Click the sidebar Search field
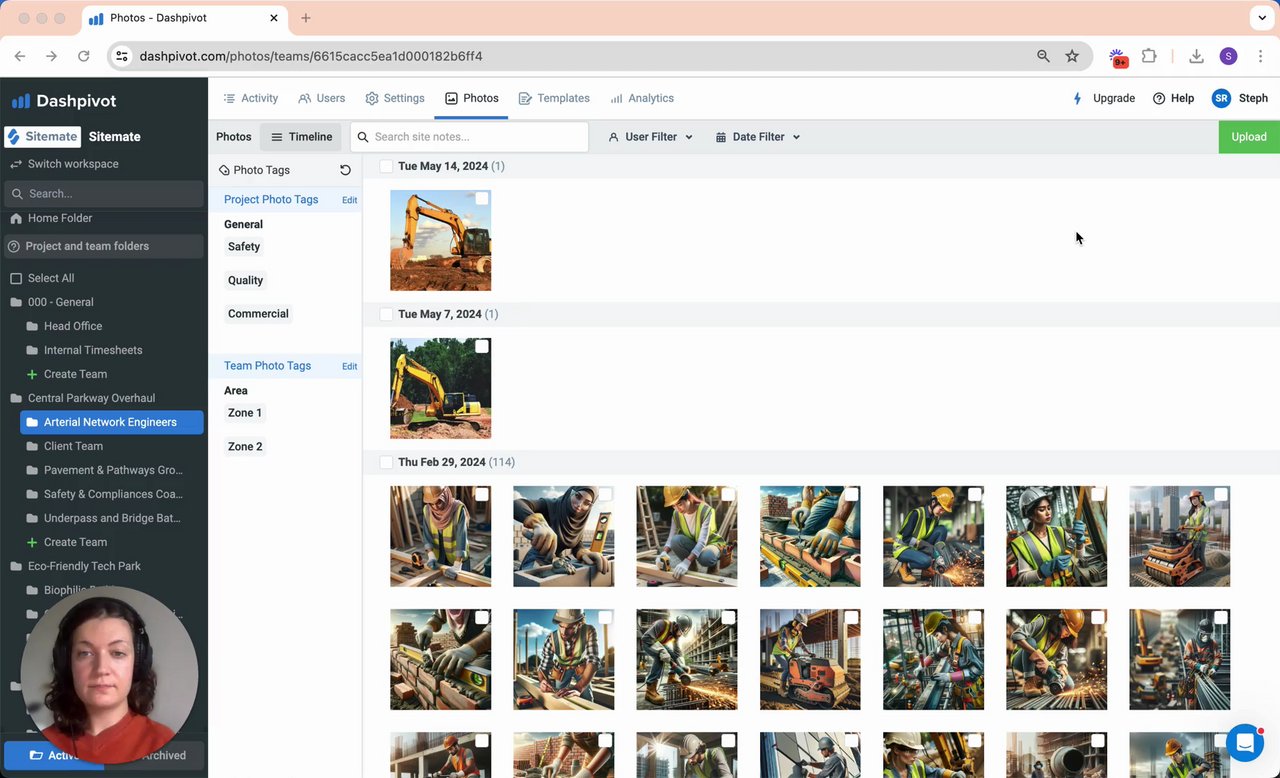The width and height of the screenshot is (1280, 778). pos(104,193)
